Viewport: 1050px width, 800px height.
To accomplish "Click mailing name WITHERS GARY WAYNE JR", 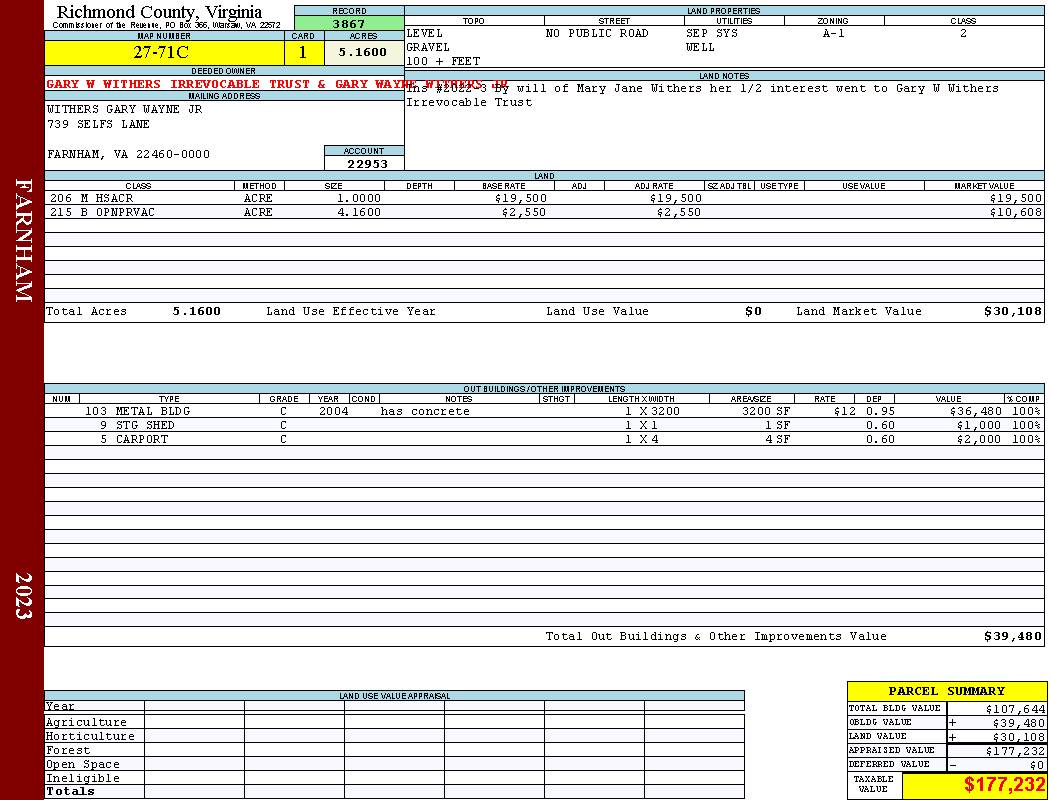I will pos(125,109).
